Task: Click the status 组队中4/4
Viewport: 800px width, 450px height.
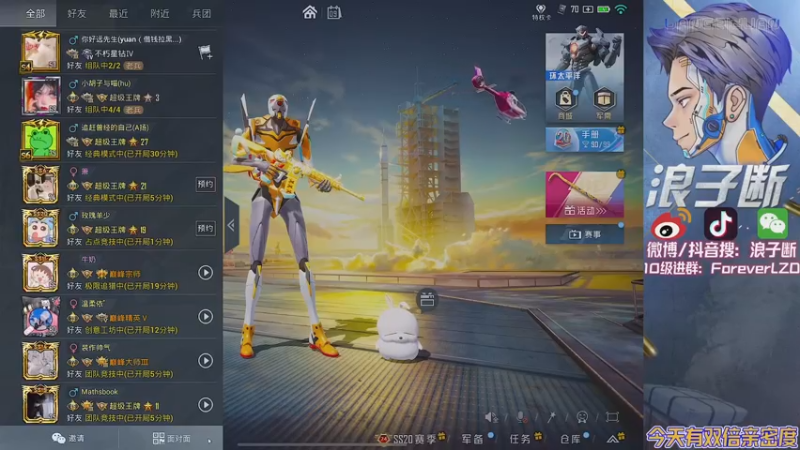Action: (102, 110)
